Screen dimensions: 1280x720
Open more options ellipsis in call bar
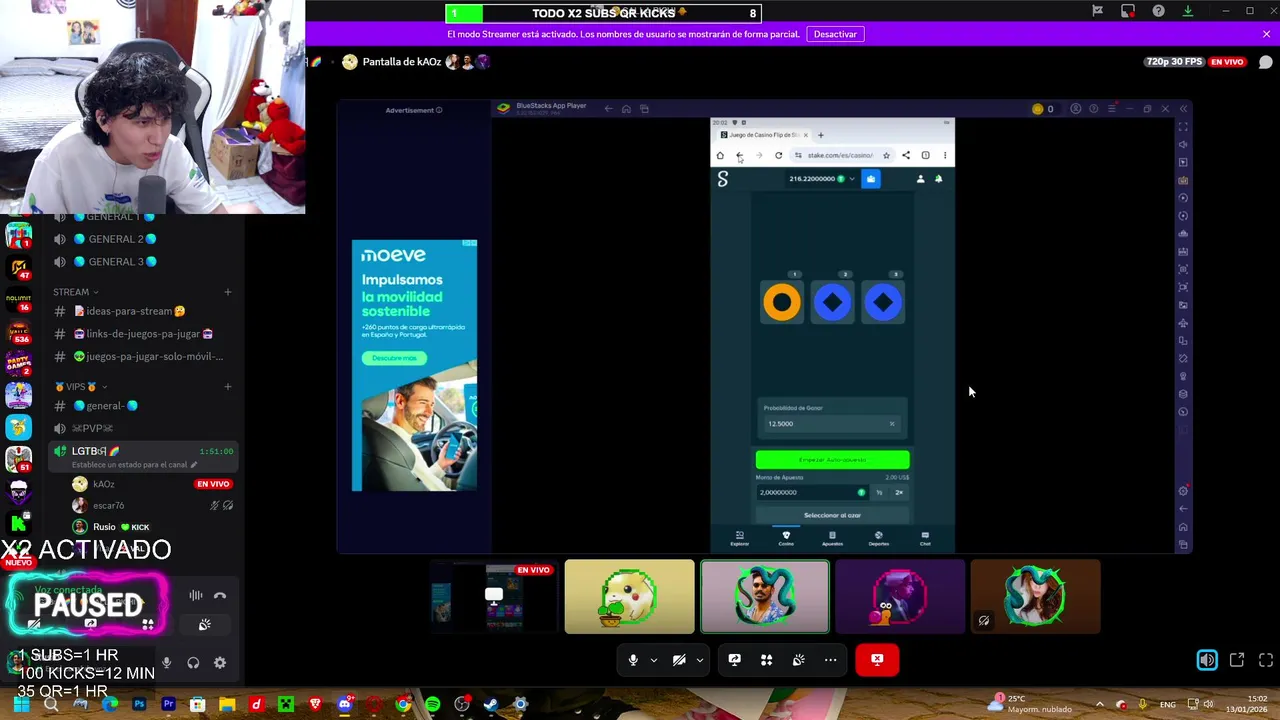(830, 660)
